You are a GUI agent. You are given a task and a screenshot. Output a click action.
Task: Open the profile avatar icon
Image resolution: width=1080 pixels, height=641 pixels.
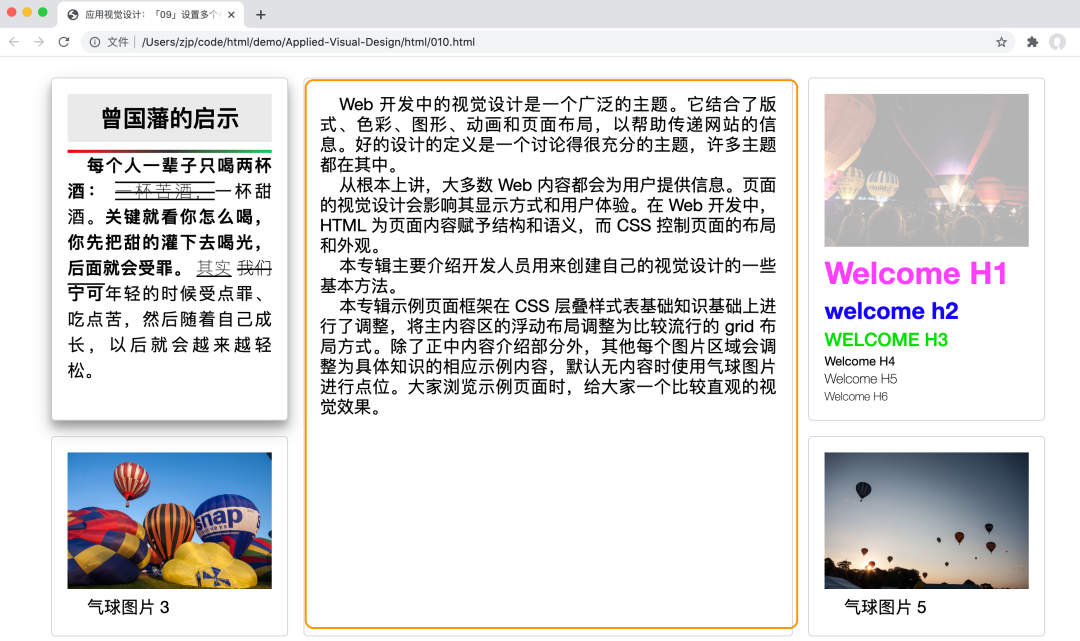[1057, 42]
